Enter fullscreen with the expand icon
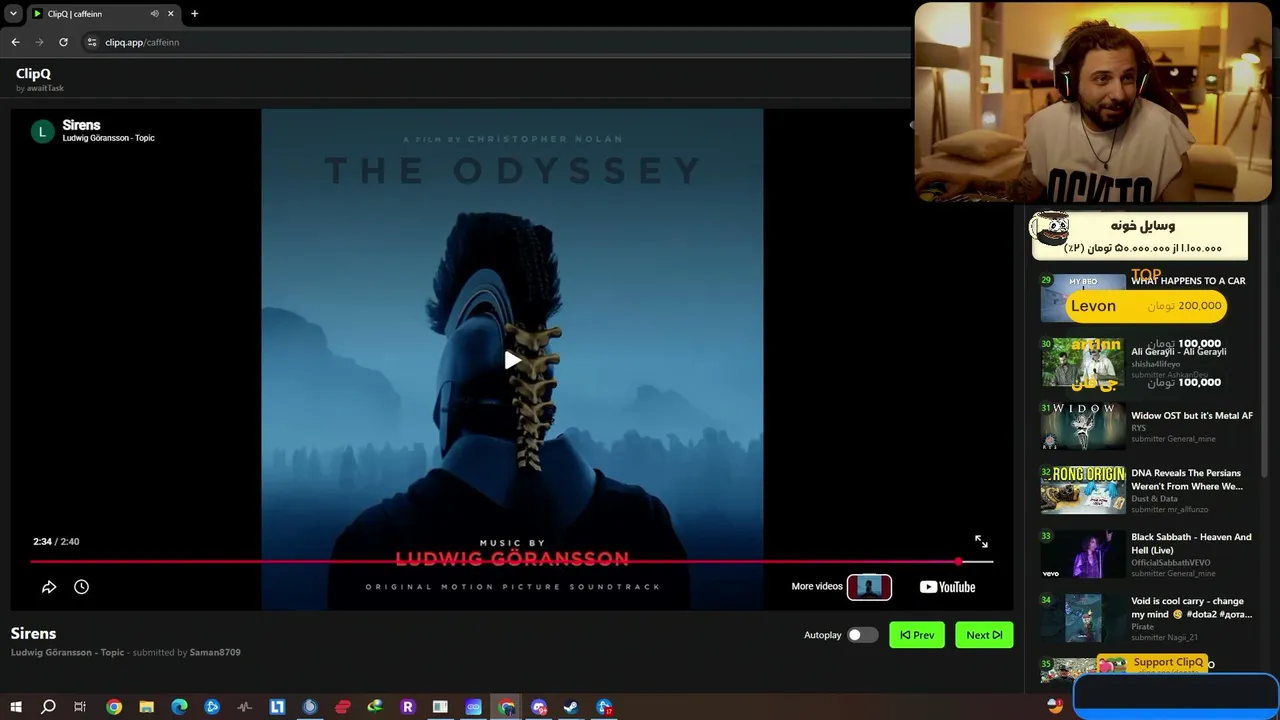The height and width of the screenshot is (720, 1280). click(981, 541)
